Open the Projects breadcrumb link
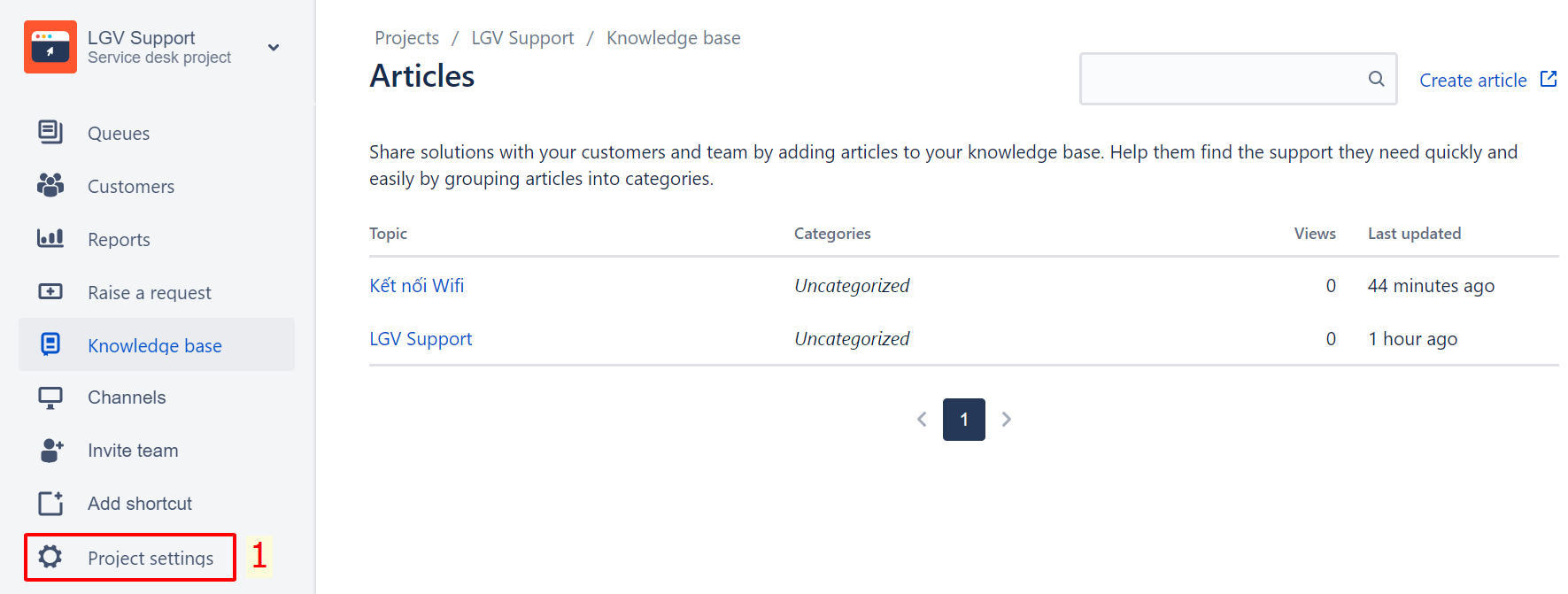The image size is (1568, 594). click(406, 38)
